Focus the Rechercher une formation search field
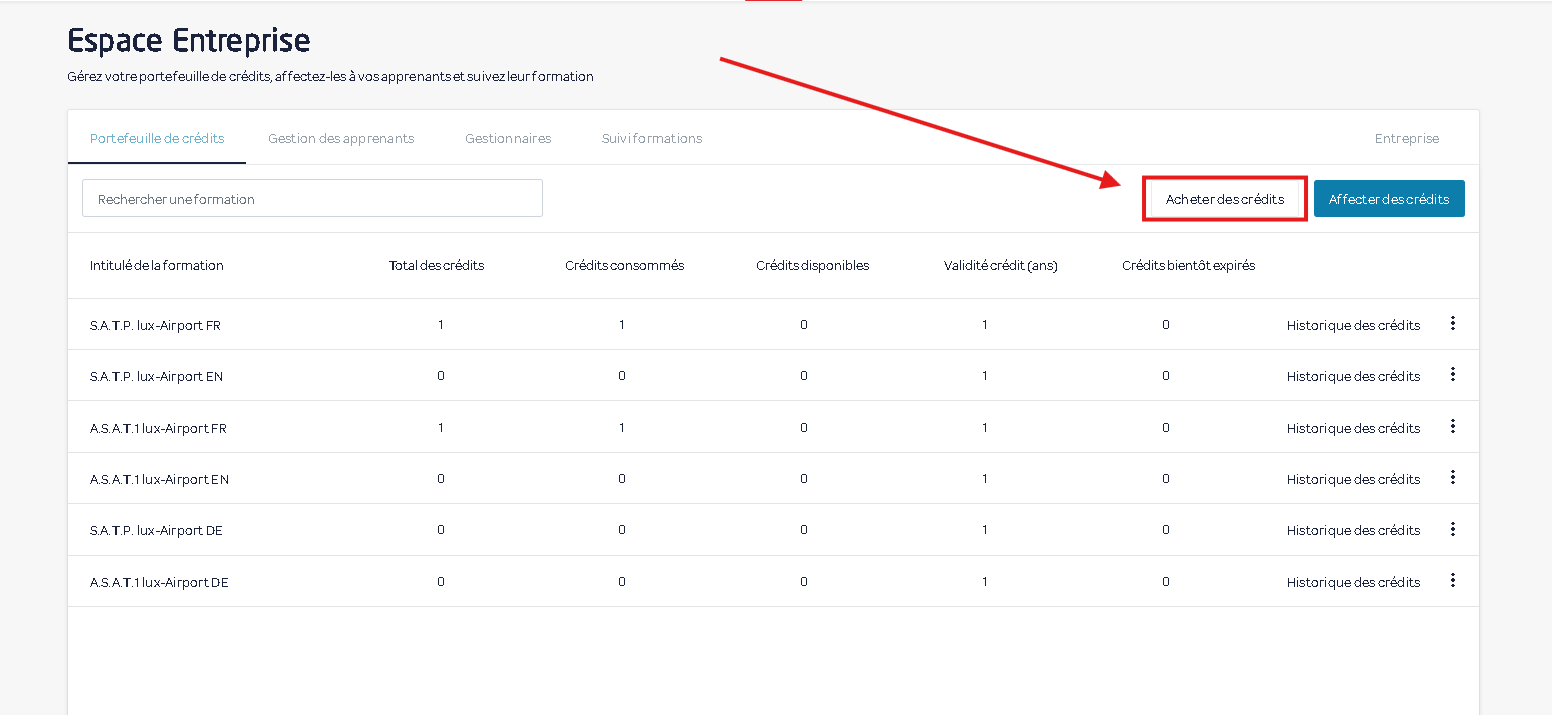The width and height of the screenshot is (1552, 715). [x=312, y=199]
